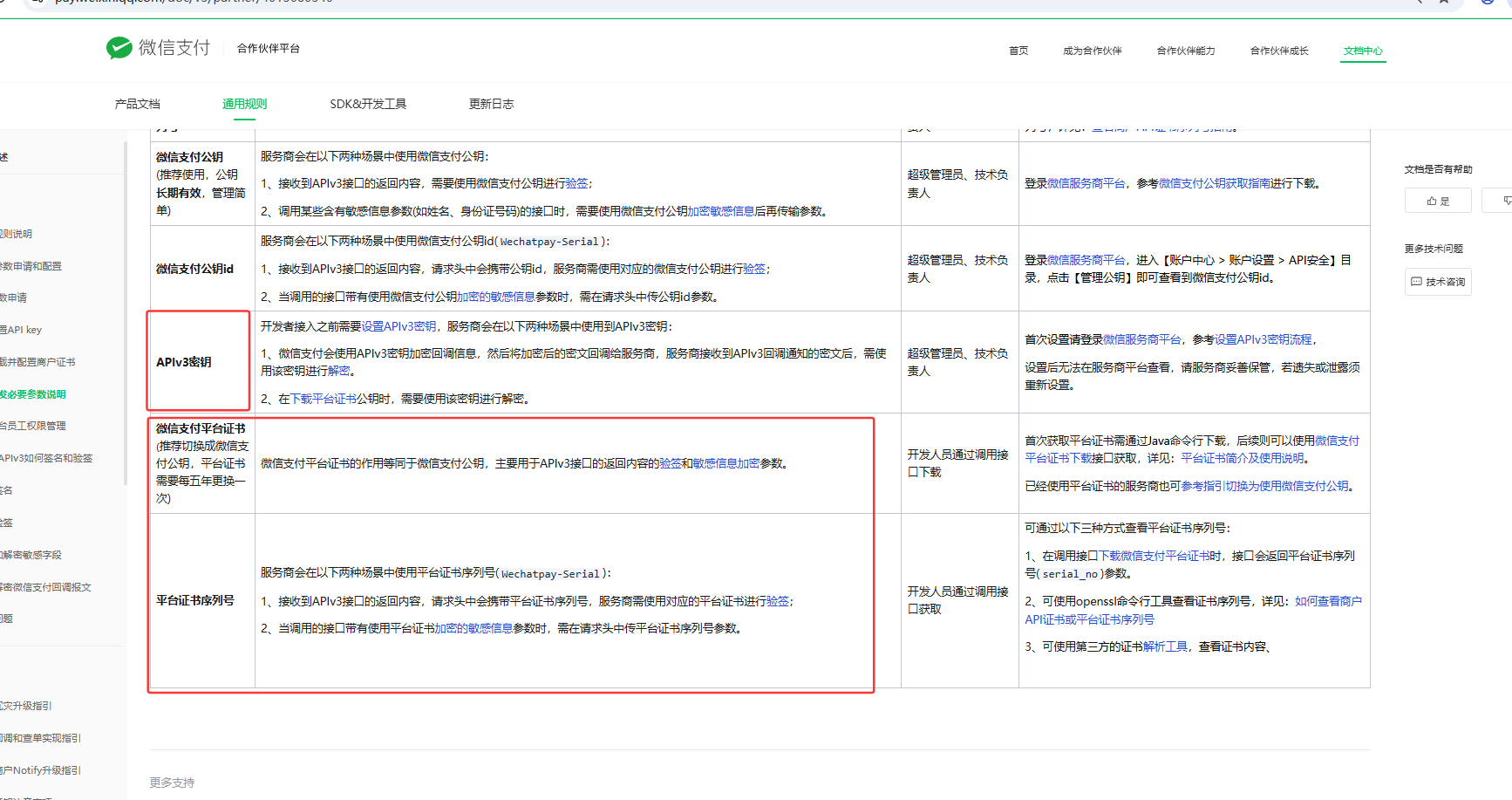This screenshot has height=800, width=1512.
Task: Open sidebar item ending in 载并配置商户证书
Action: [37, 362]
